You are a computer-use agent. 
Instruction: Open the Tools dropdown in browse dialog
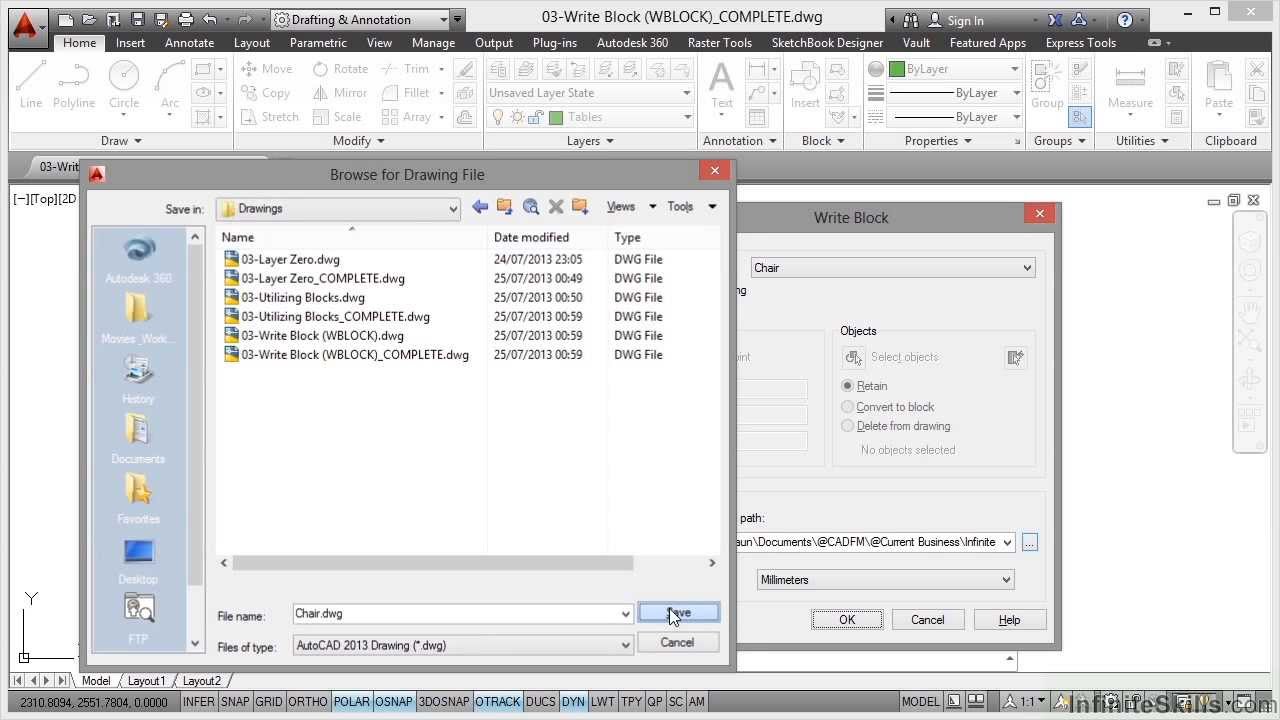[692, 207]
